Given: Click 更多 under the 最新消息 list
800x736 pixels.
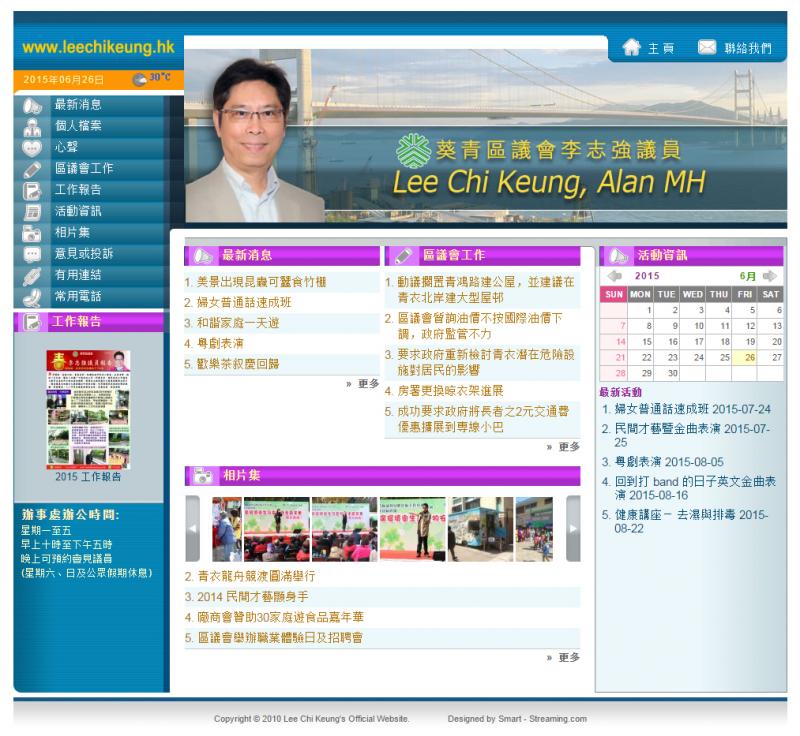Looking at the screenshot, I should tap(366, 383).
